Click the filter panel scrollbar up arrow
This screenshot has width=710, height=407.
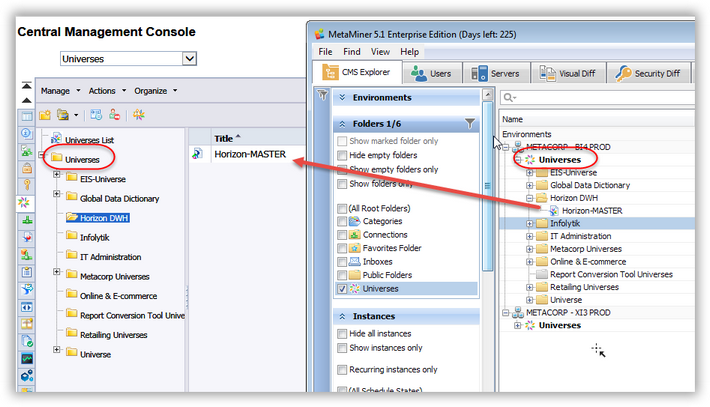coord(488,95)
